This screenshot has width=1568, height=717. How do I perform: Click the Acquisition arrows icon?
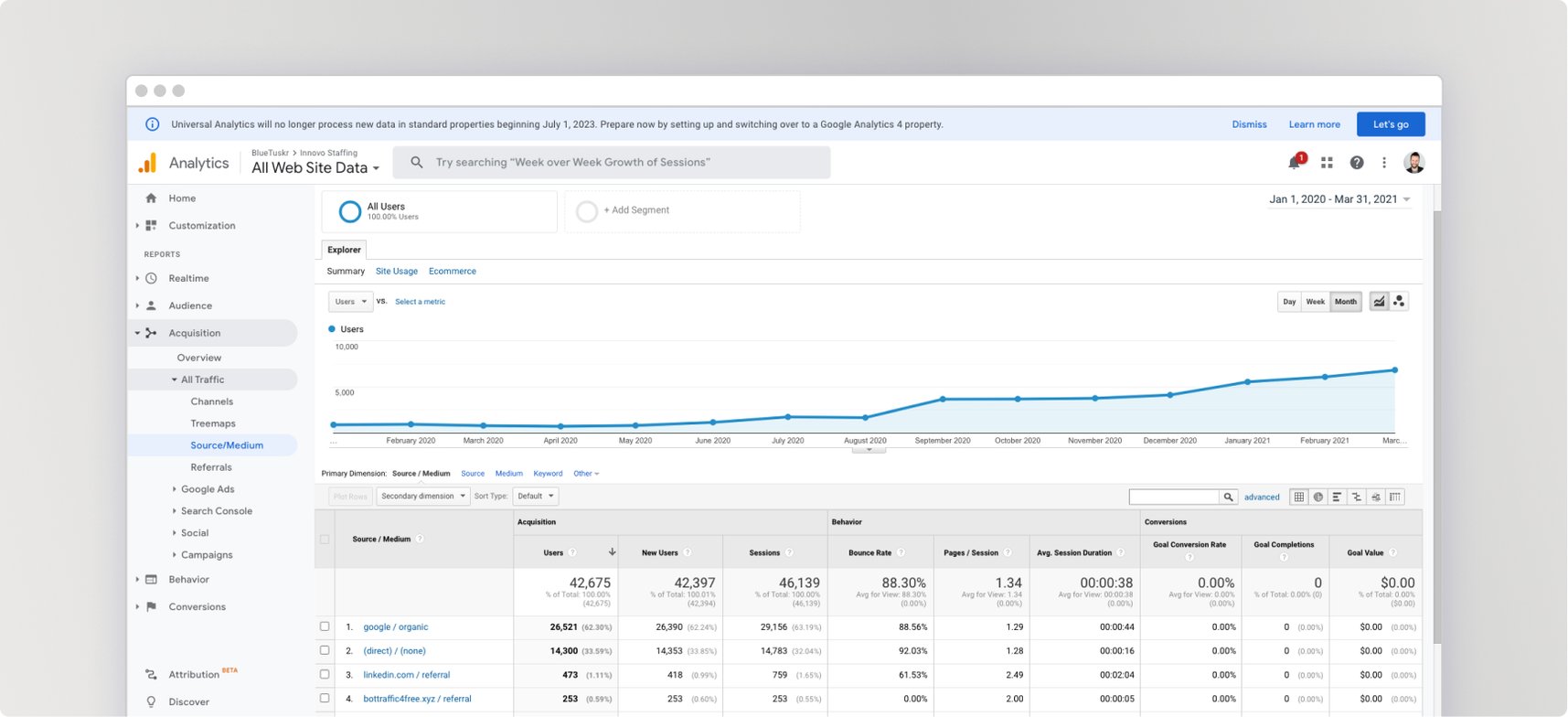point(151,333)
